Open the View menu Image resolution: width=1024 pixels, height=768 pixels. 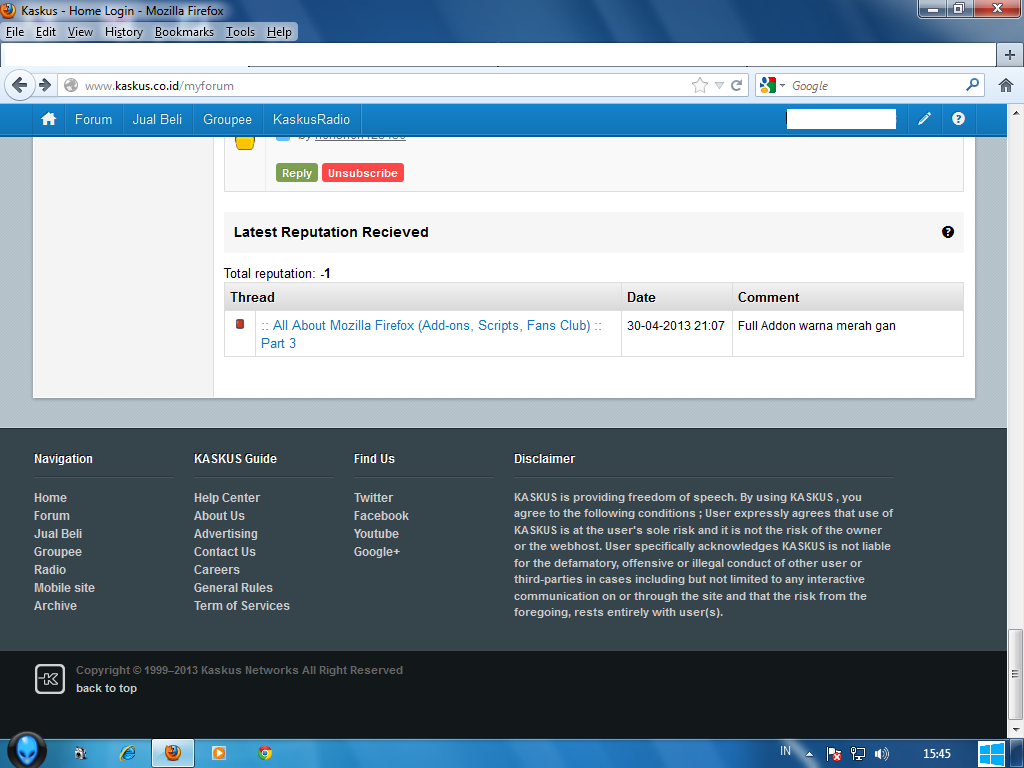pos(80,32)
